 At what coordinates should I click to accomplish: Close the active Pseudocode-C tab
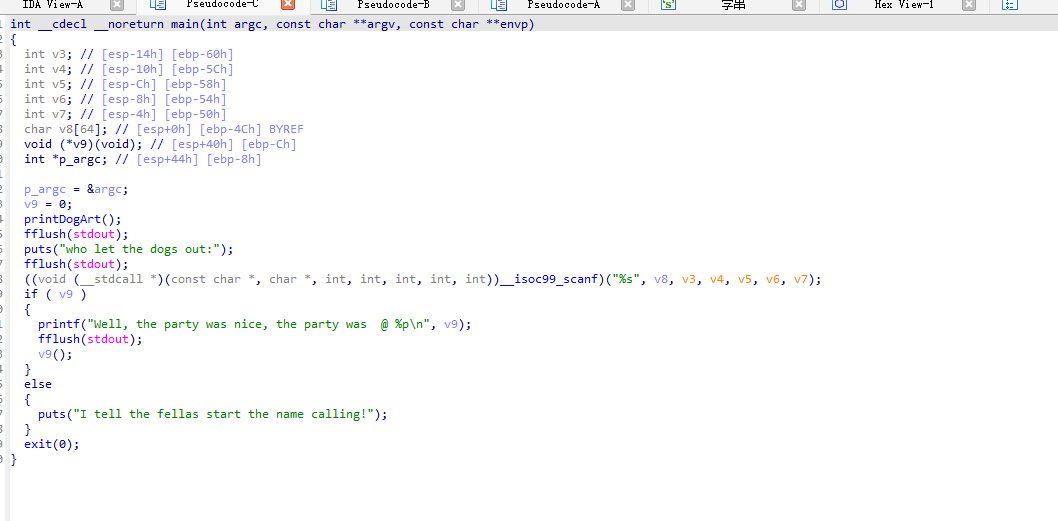click(x=288, y=5)
